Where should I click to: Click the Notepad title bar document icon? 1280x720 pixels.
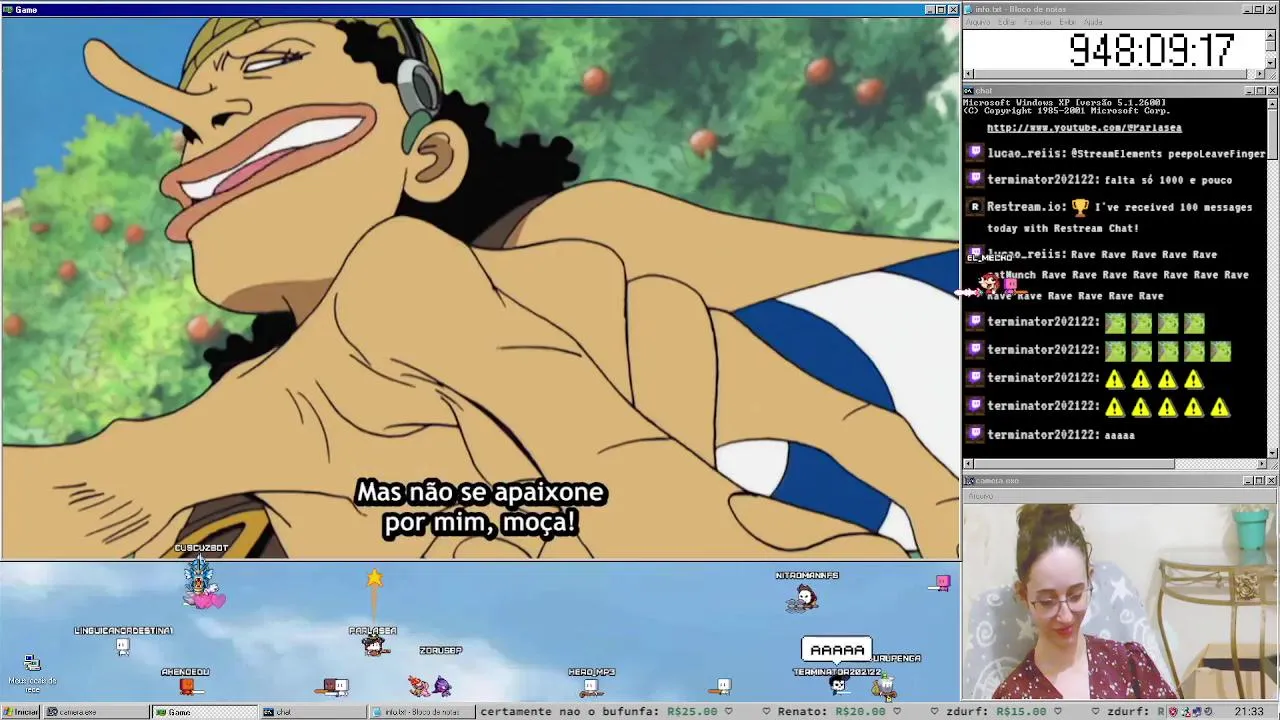[x=969, y=9]
